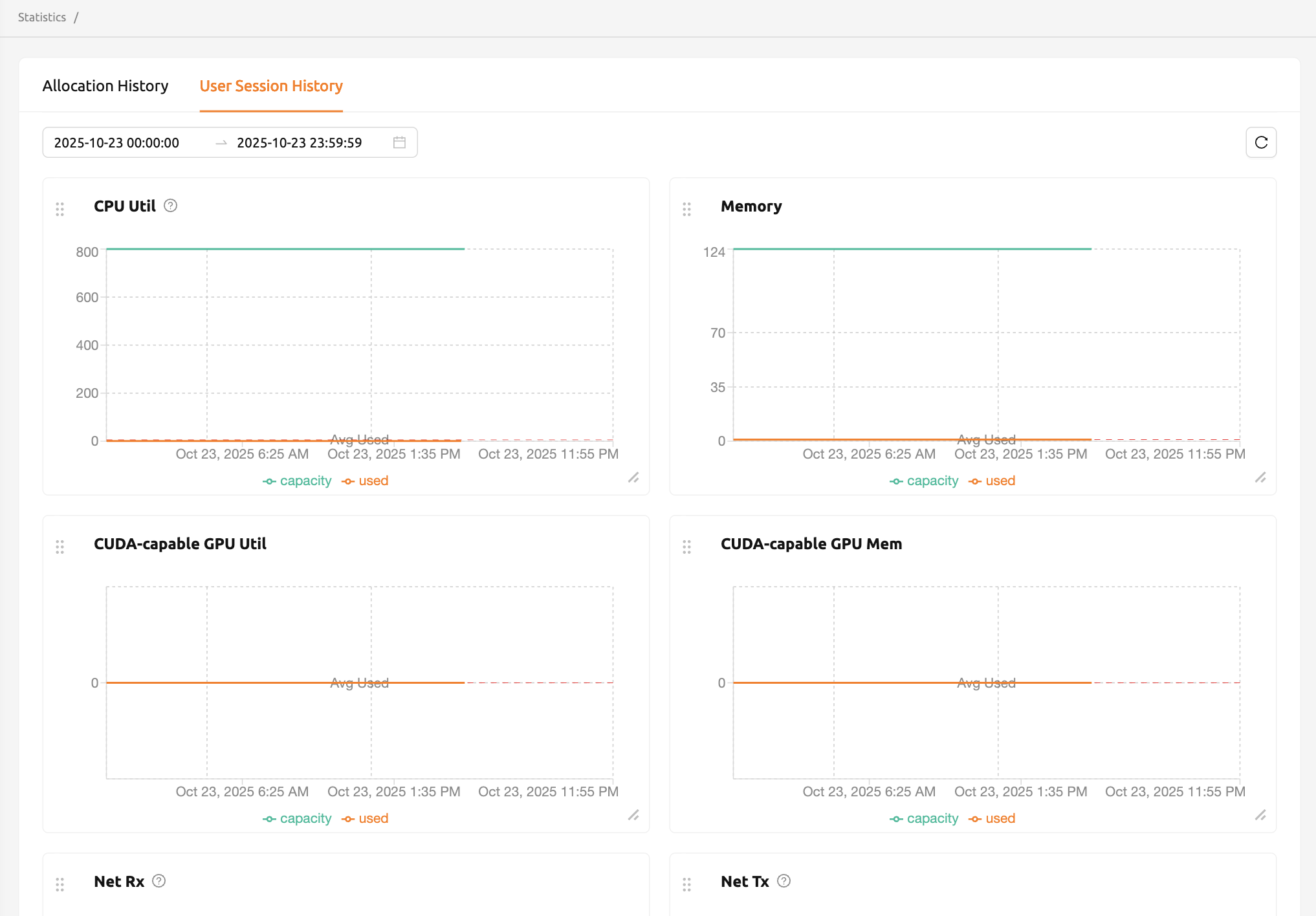Toggle capacity legend in Memory chart
The width and height of the screenshot is (1316, 916).
pos(924,481)
